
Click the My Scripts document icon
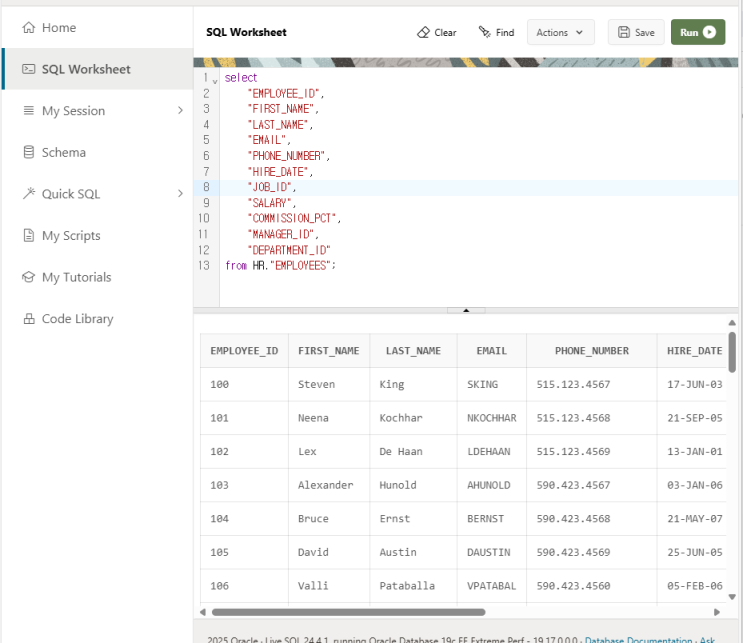[x=28, y=235]
